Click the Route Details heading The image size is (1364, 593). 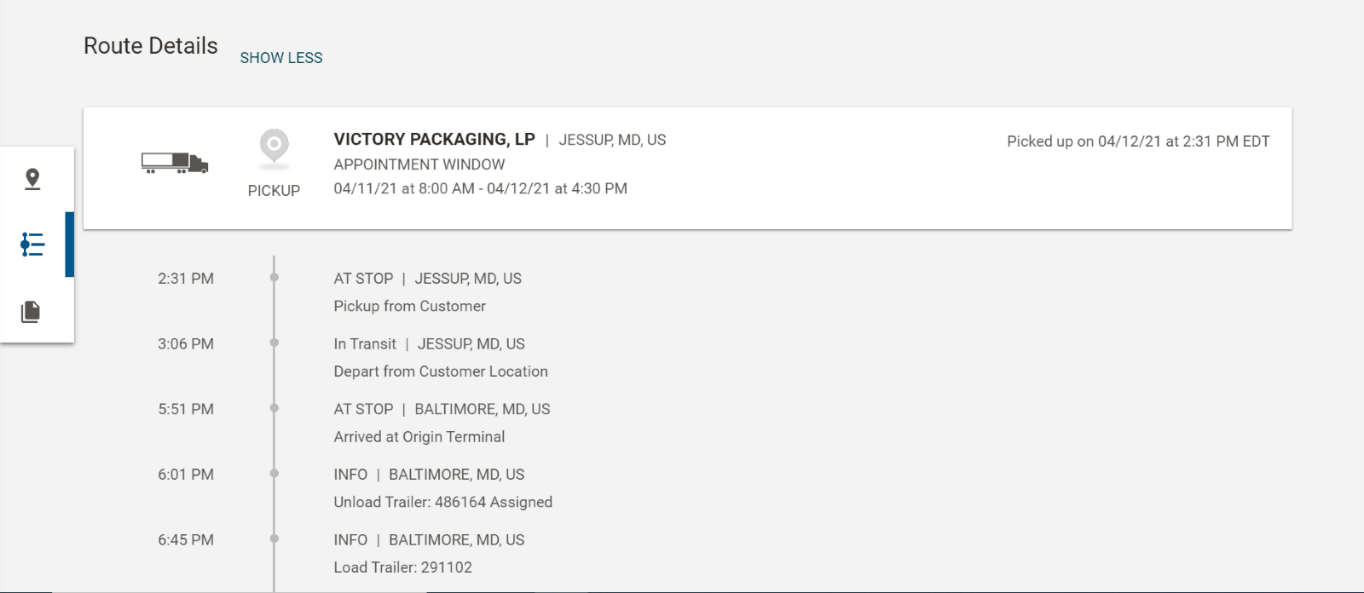coord(150,46)
